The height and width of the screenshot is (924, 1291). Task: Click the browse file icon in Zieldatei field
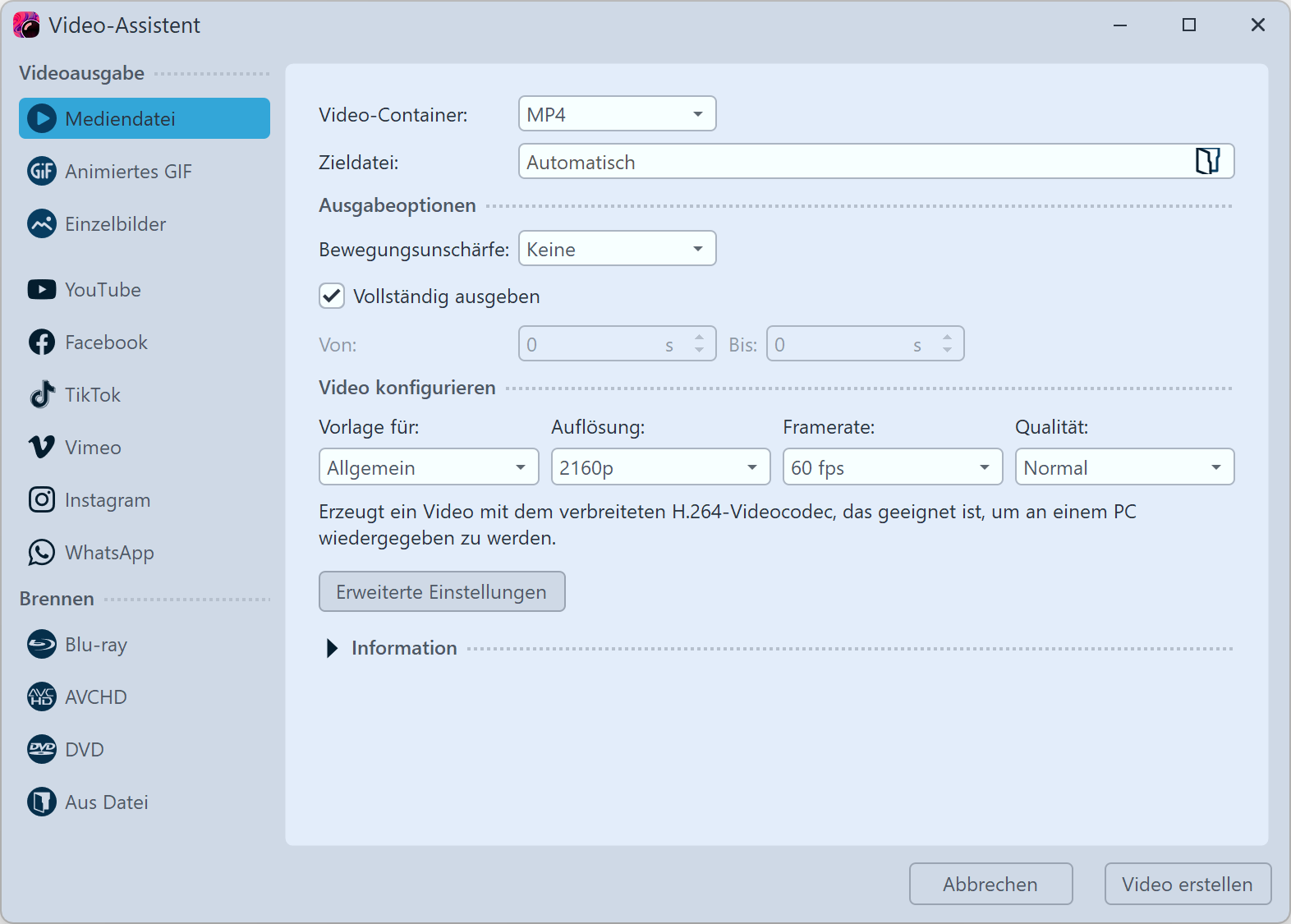tap(1207, 161)
